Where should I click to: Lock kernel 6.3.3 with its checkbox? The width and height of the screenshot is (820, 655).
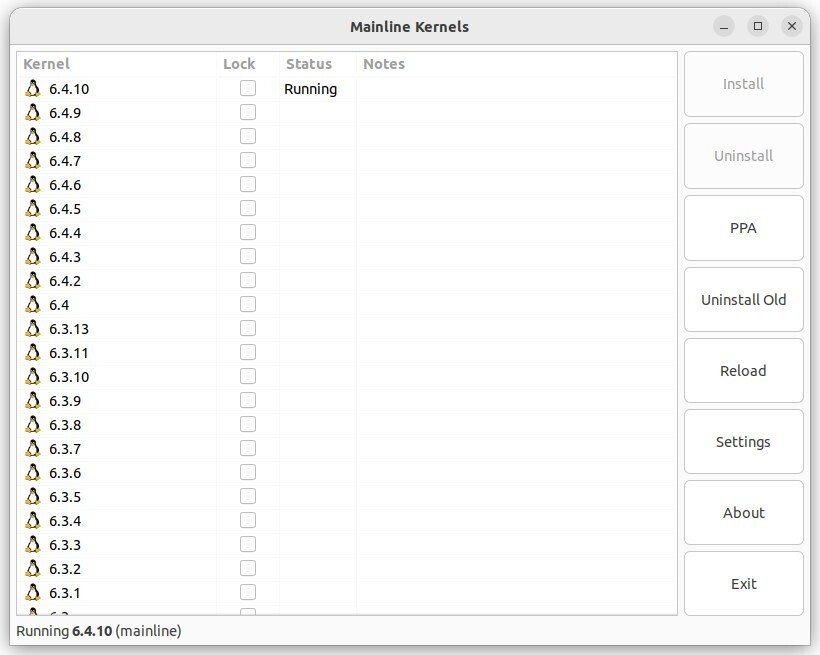tap(248, 544)
